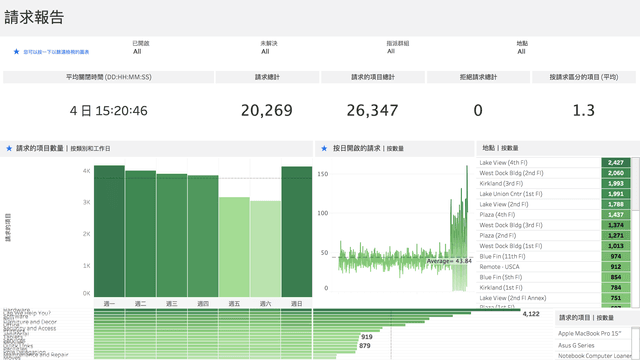Select the 週一 bar in the chart
Viewport: 640px width, 360px height.
[109, 231]
